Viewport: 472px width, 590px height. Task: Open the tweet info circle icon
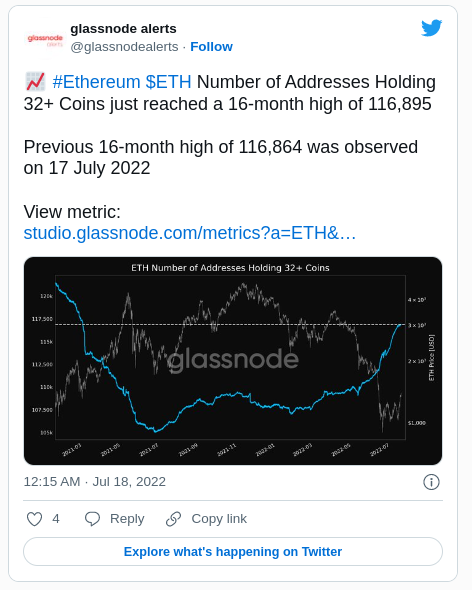pos(431,482)
